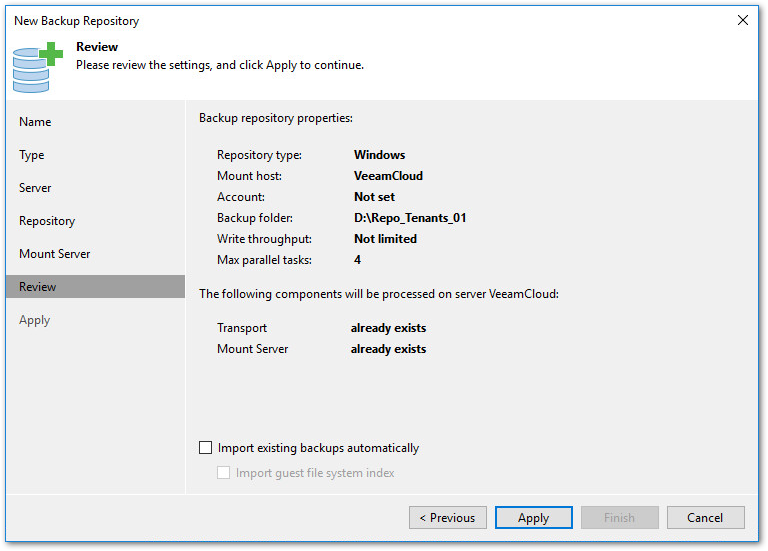Go to the Name step
The image size is (768, 551).
[x=35, y=122]
